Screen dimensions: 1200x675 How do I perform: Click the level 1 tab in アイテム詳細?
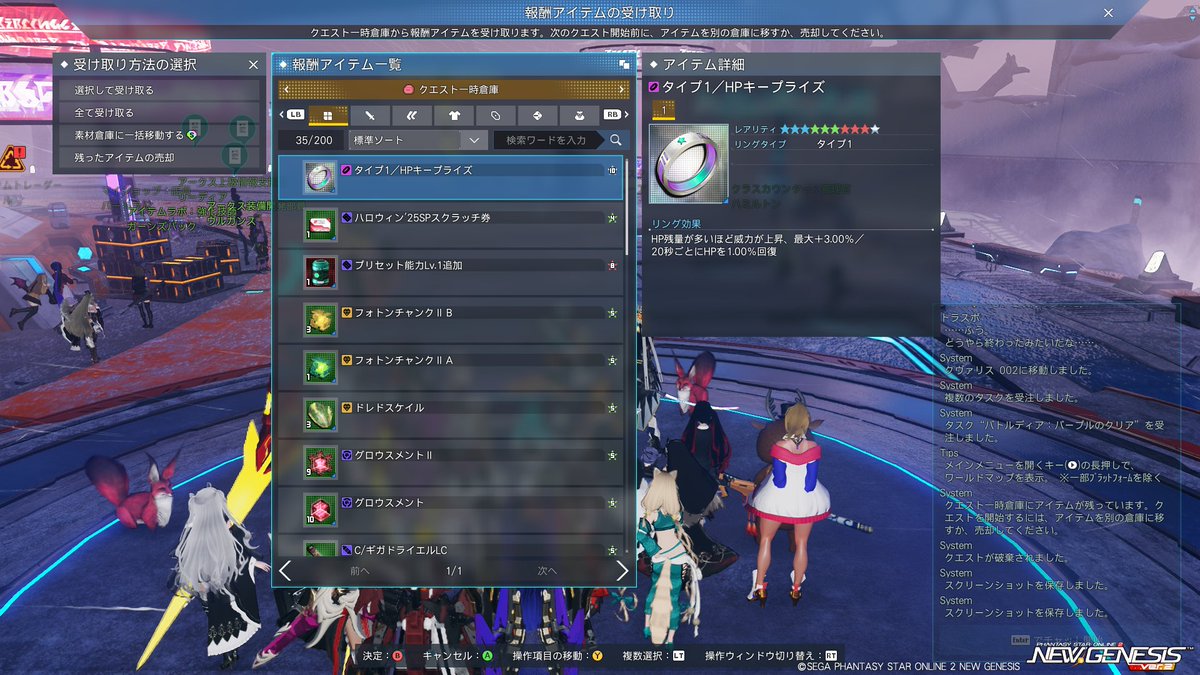[664, 110]
